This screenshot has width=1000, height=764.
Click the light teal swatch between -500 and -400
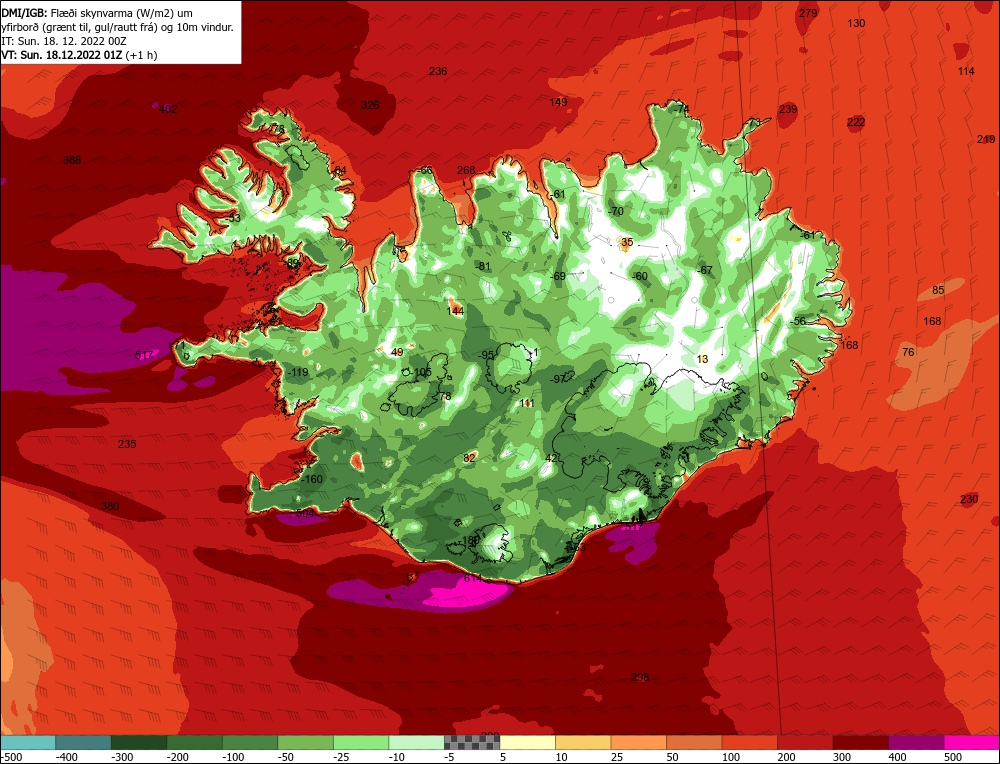(x=28, y=742)
